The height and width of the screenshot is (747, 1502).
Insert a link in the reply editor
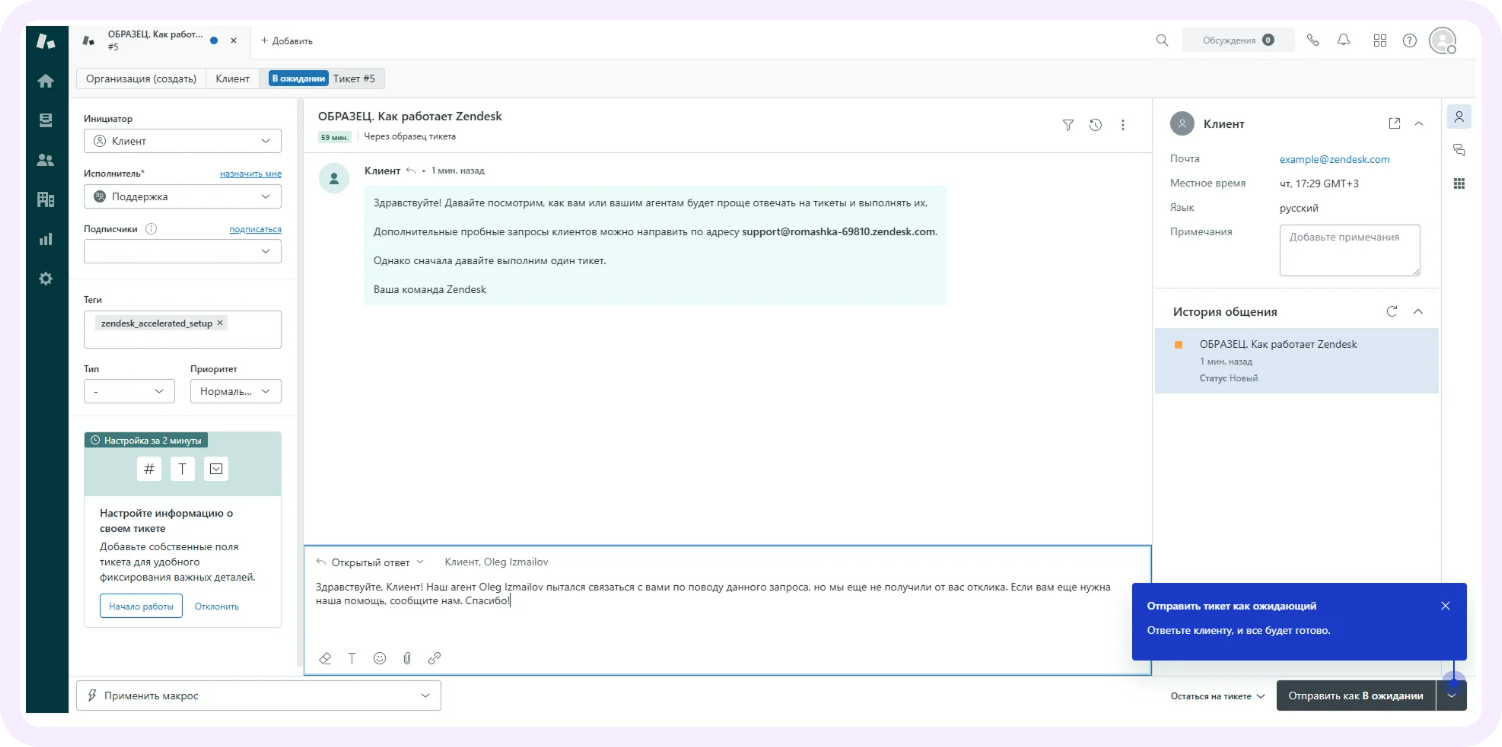coord(434,658)
